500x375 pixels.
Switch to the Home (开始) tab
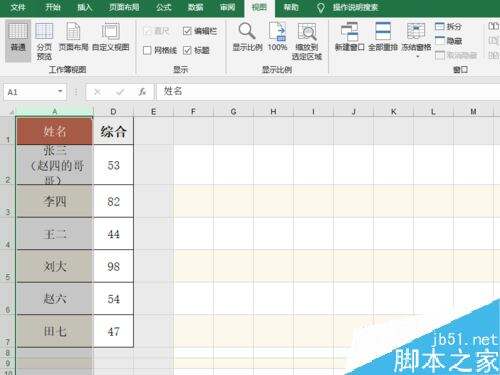click(x=53, y=7)
